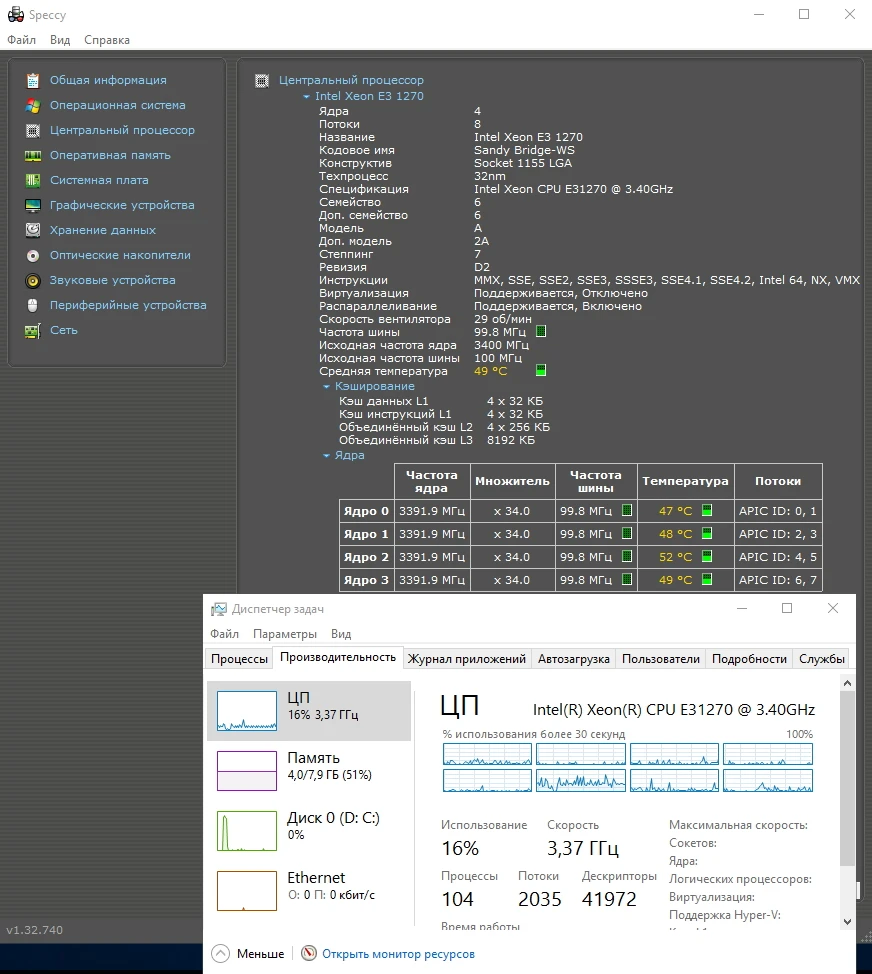Open Task Manager Файл menu
The image size is (872, 974).
coord(224,634)
